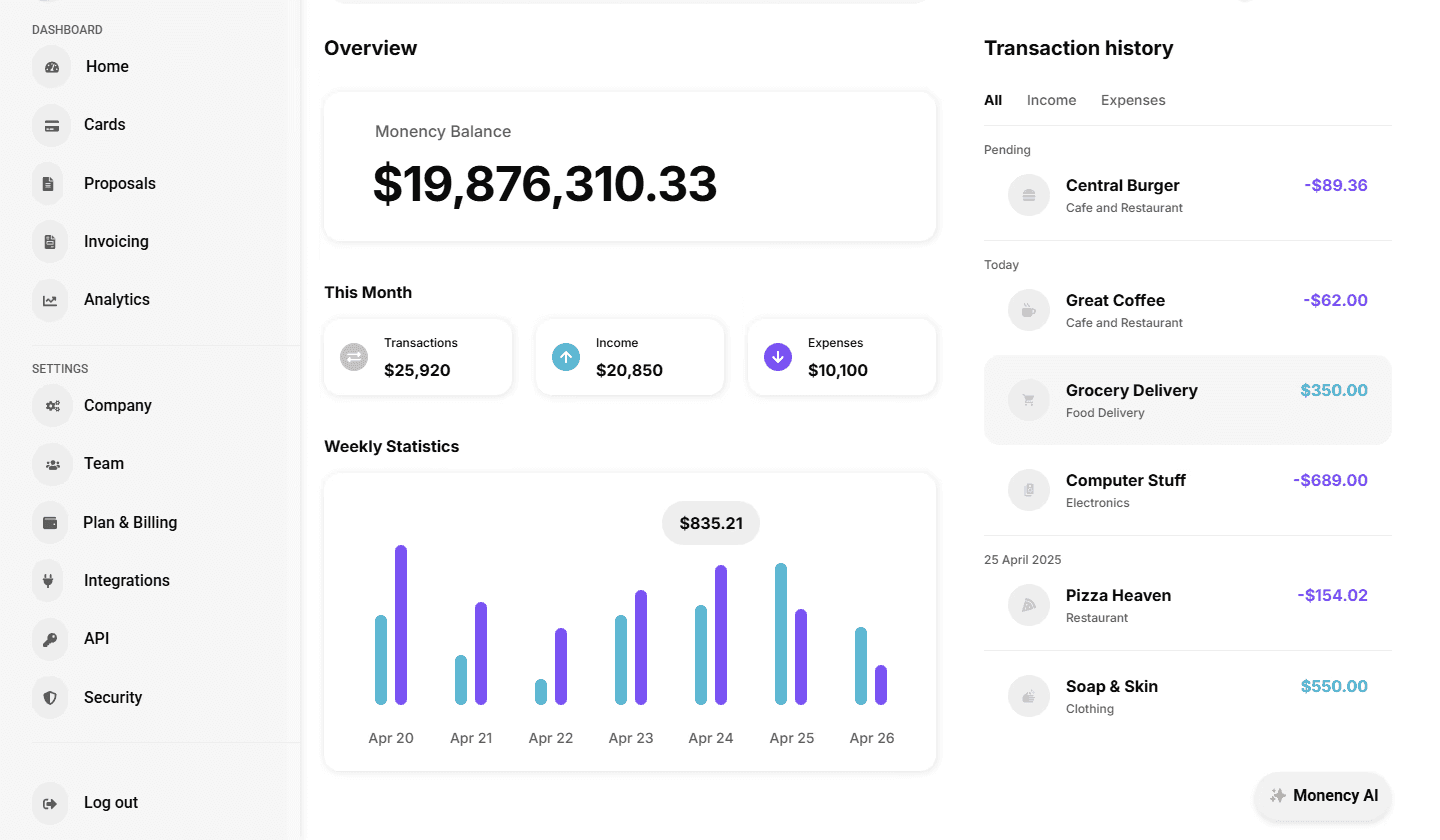The image size is (1440, 840).
Task: Open the Proposals section
Action: [x=120, y=184]
